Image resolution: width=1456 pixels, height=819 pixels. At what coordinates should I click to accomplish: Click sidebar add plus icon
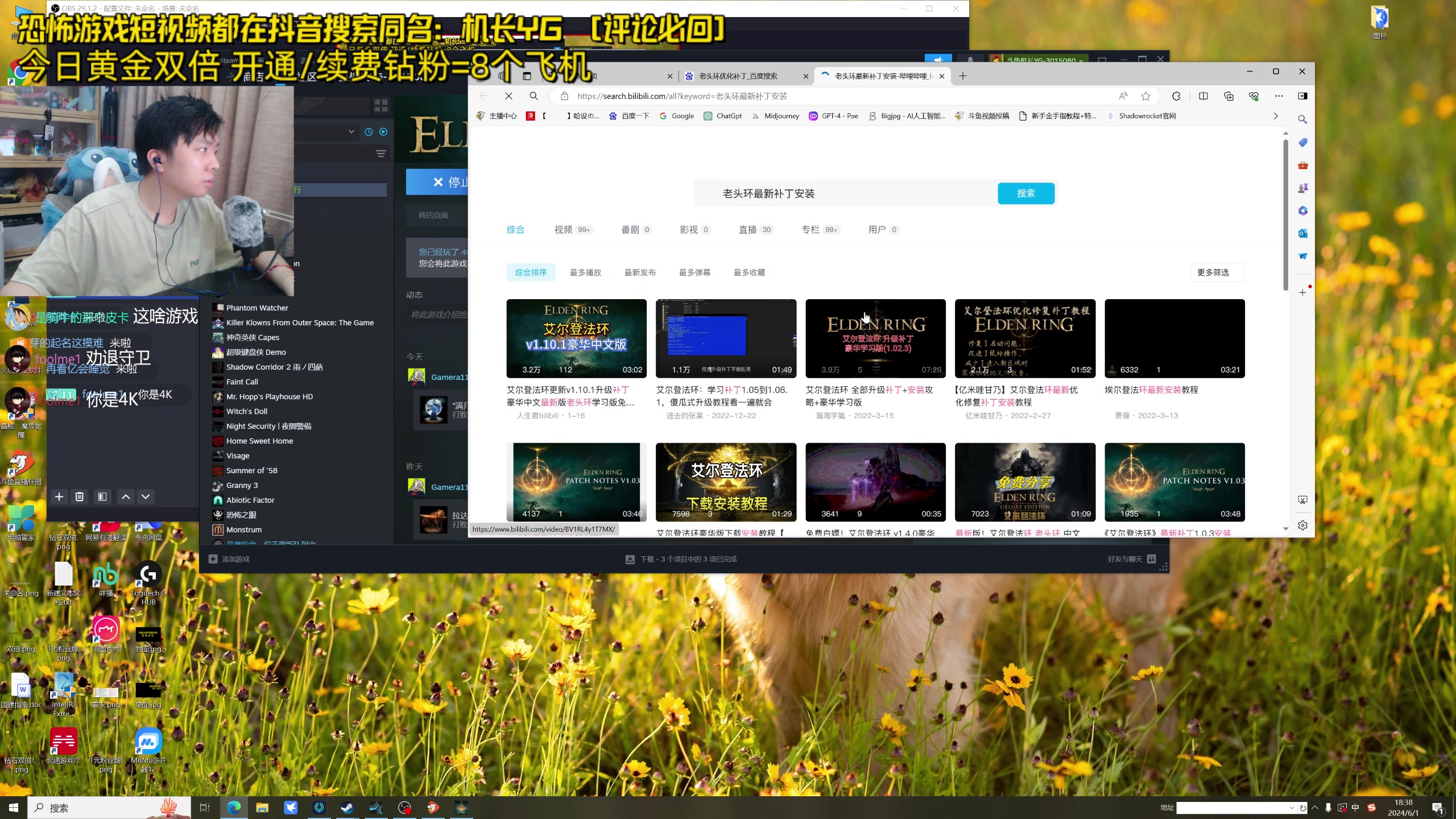pyautogui.click(x=1302, y=292)
